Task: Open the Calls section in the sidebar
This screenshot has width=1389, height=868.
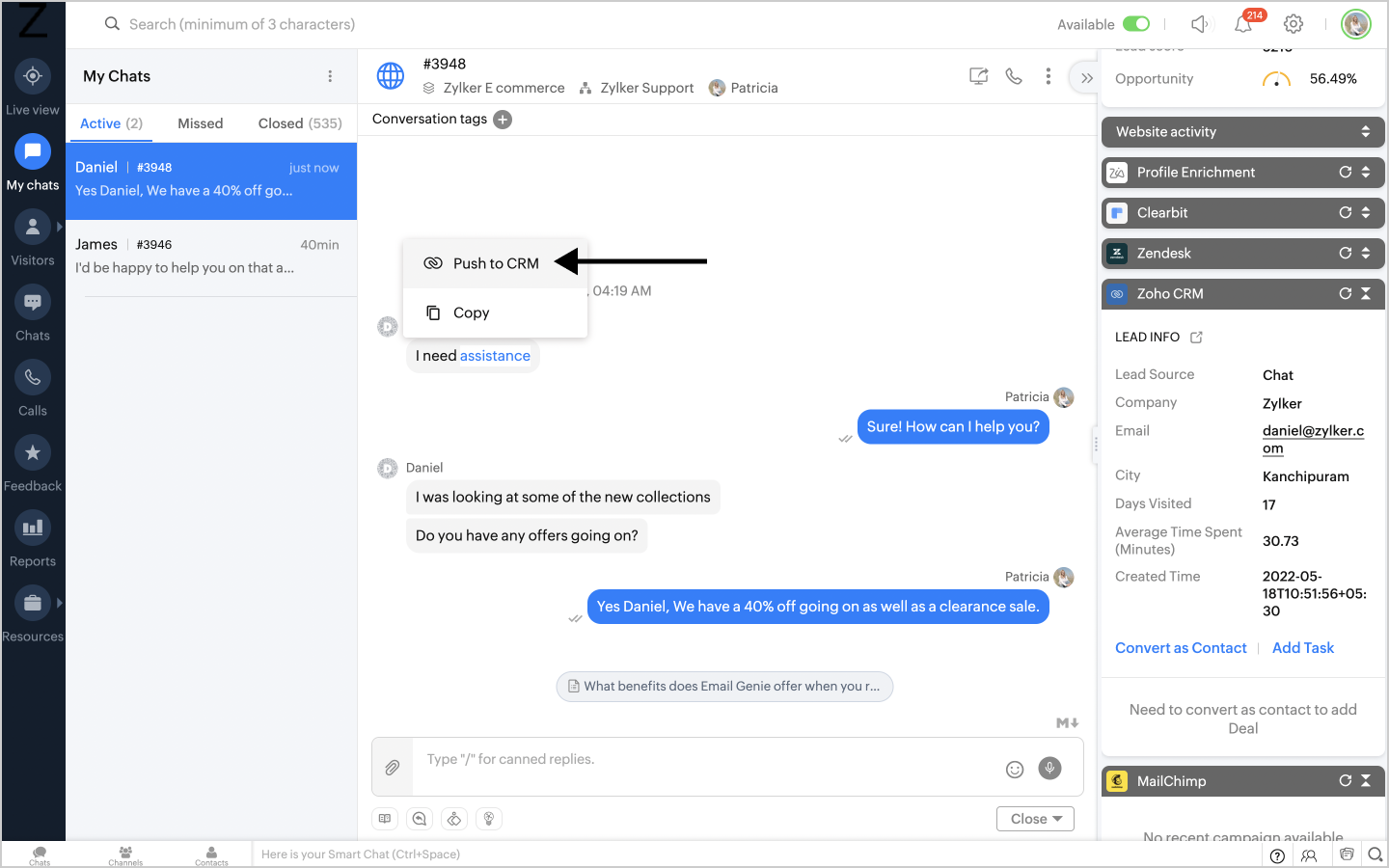Action: (x=33, y=388)
